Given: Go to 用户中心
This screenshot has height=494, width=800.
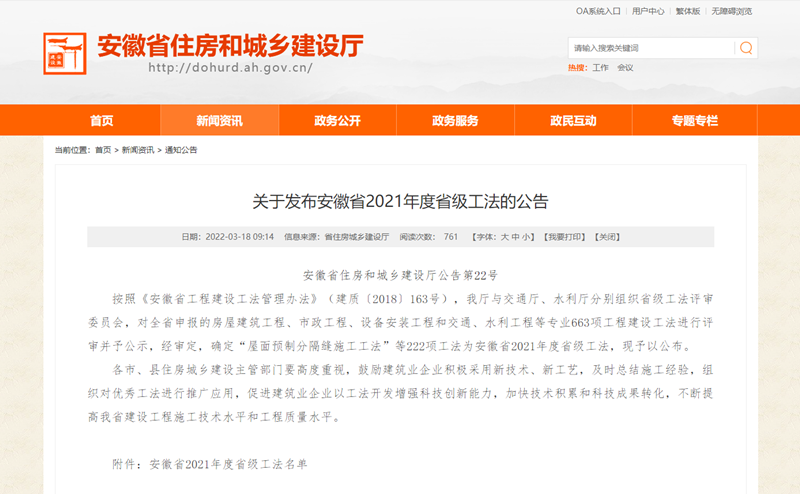Looking at the screenshot, I should click(x=648, y=11).
